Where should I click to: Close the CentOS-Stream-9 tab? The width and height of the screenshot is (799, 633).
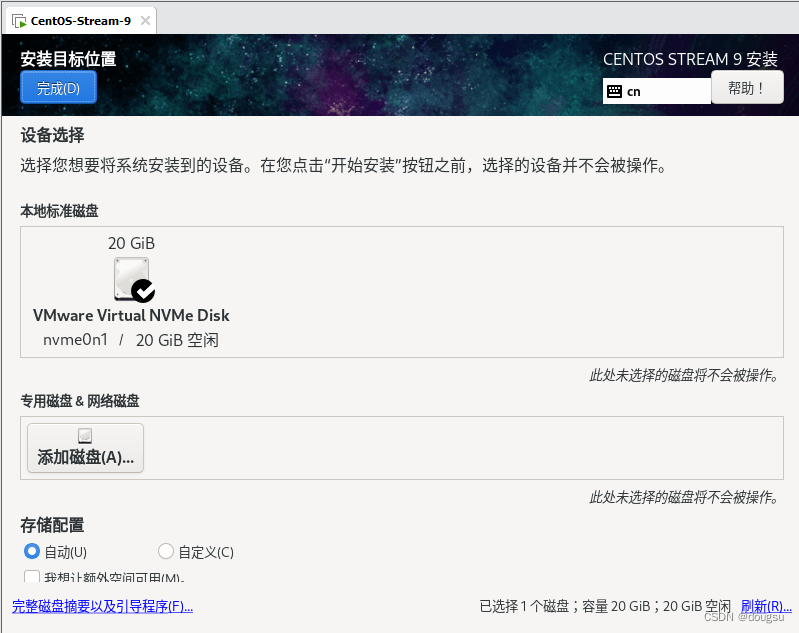click(x=145, y=21)
